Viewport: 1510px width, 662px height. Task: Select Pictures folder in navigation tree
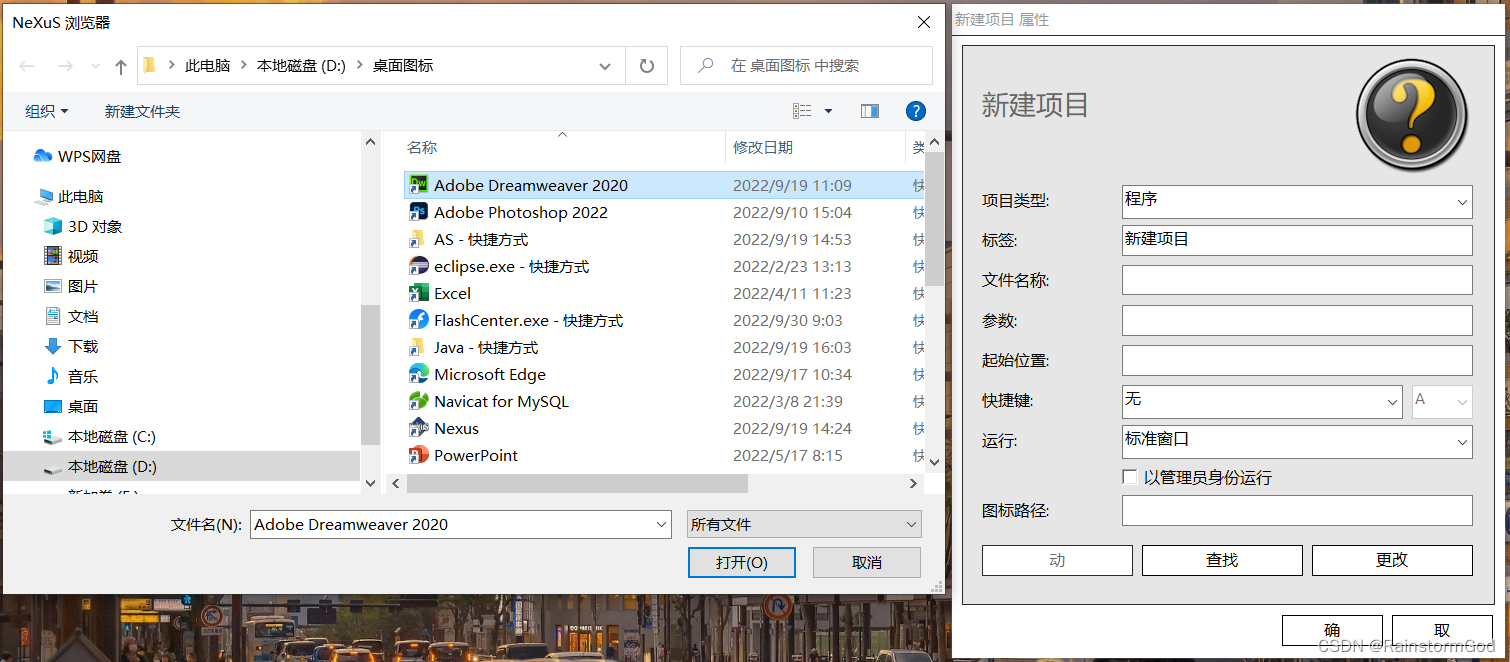click(71, 286)
